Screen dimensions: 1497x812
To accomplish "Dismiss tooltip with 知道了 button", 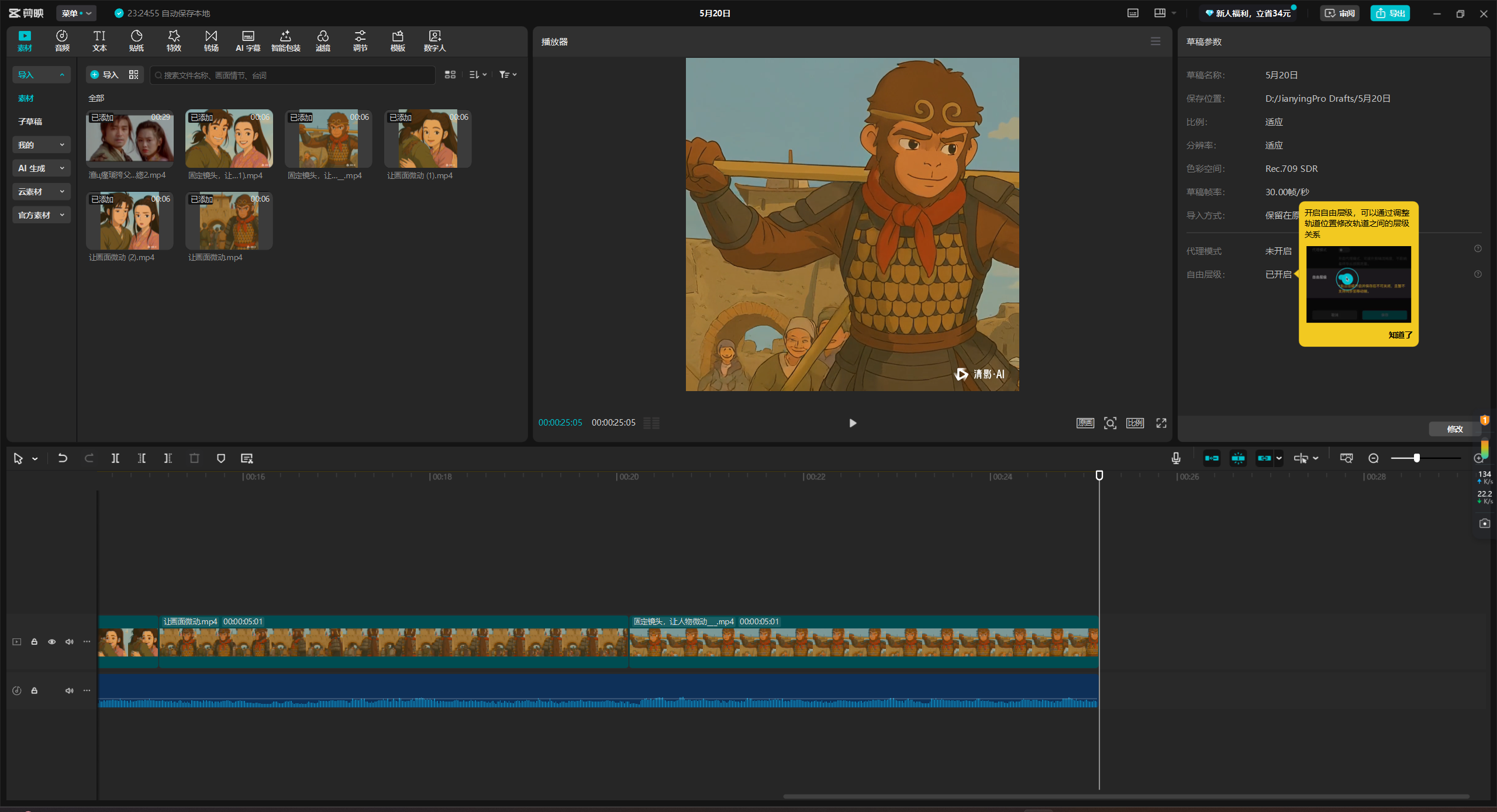I will (1400, 335).
